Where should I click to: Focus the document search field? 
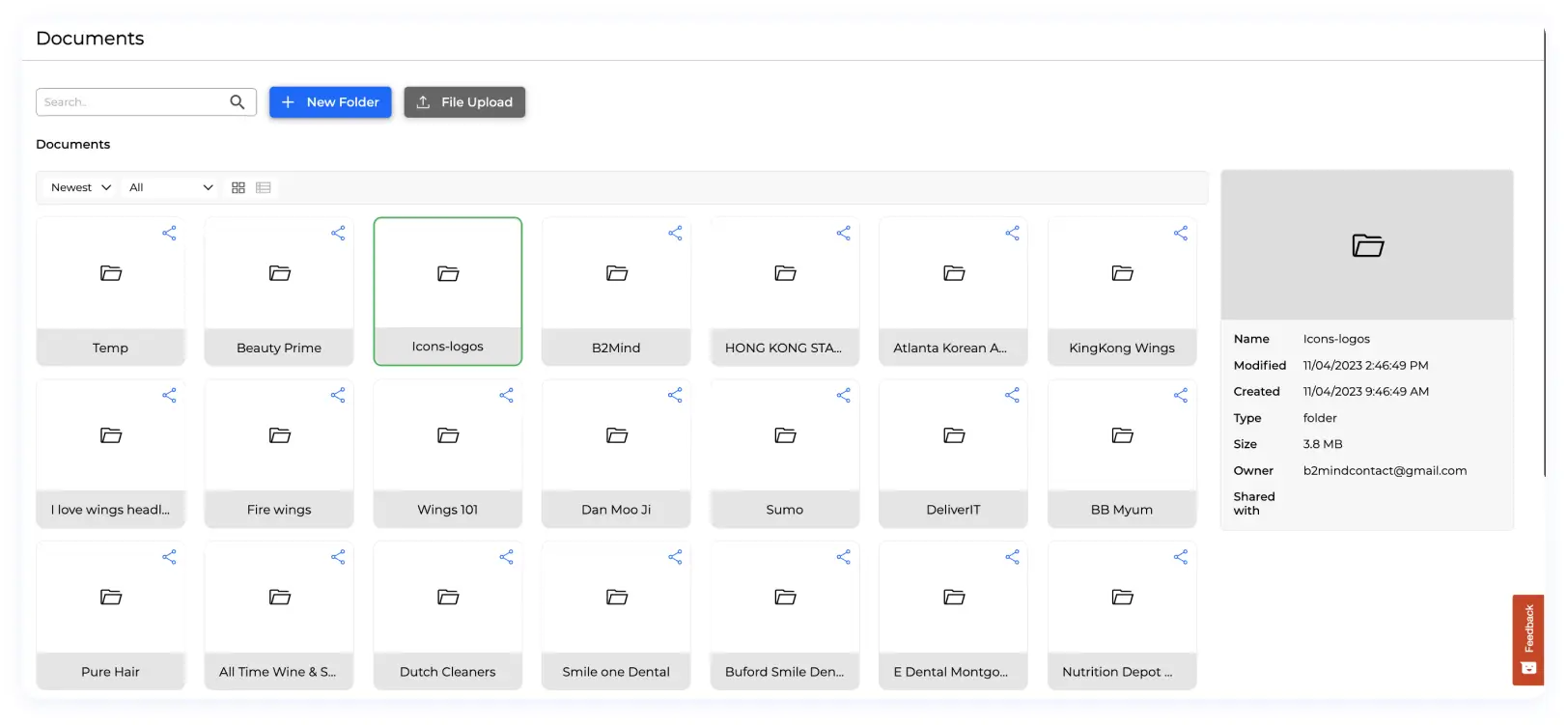point(131,102)
